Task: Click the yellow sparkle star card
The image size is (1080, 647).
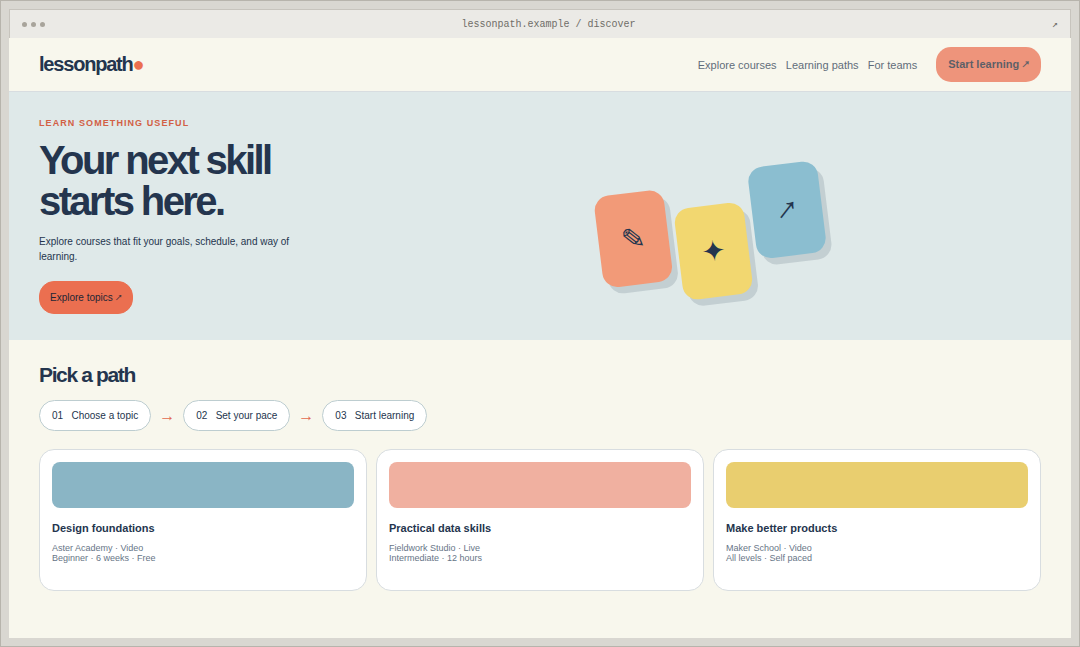Action: coord(713,251)
